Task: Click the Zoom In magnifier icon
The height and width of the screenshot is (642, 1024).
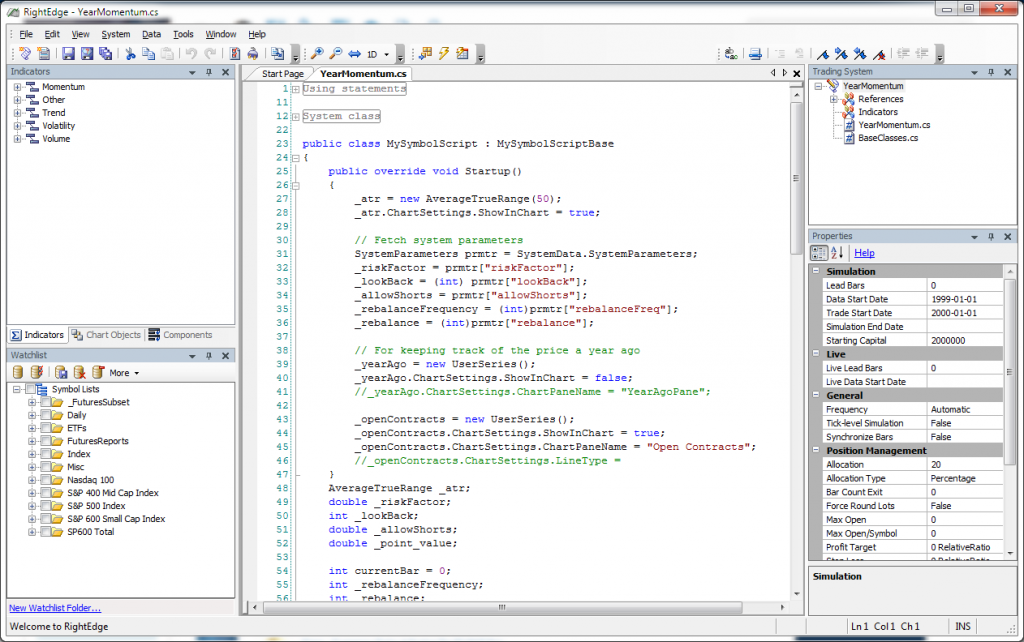Action: point(317,54)
